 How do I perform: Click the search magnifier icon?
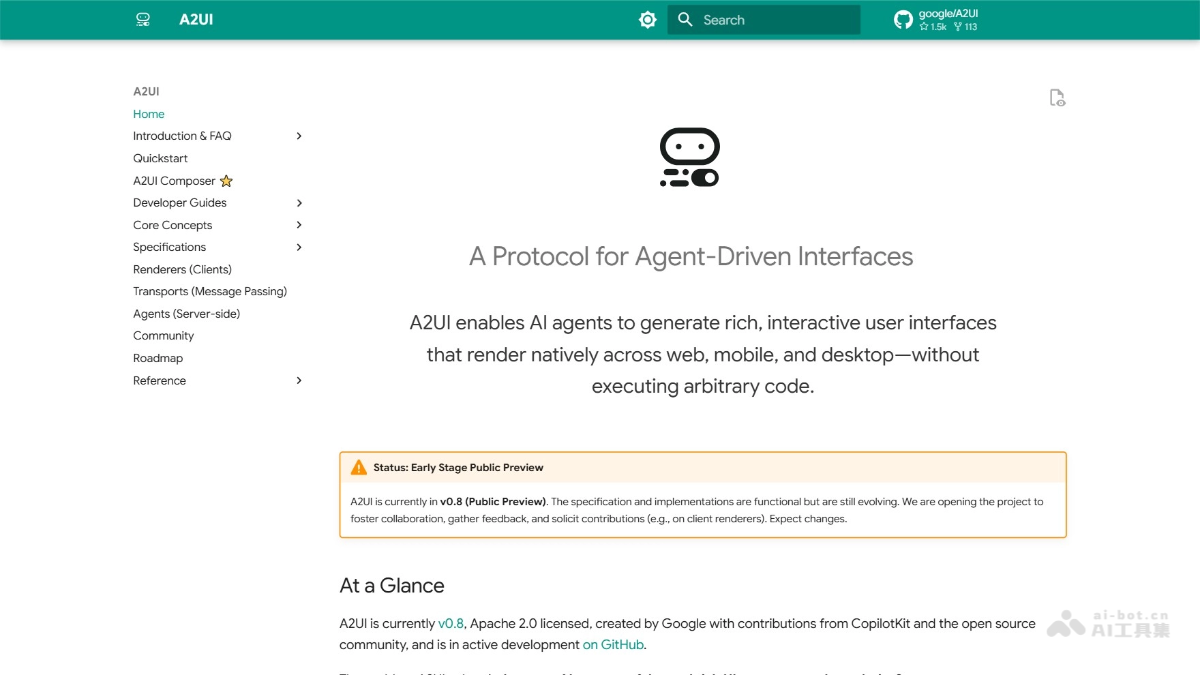pos(686,19)
